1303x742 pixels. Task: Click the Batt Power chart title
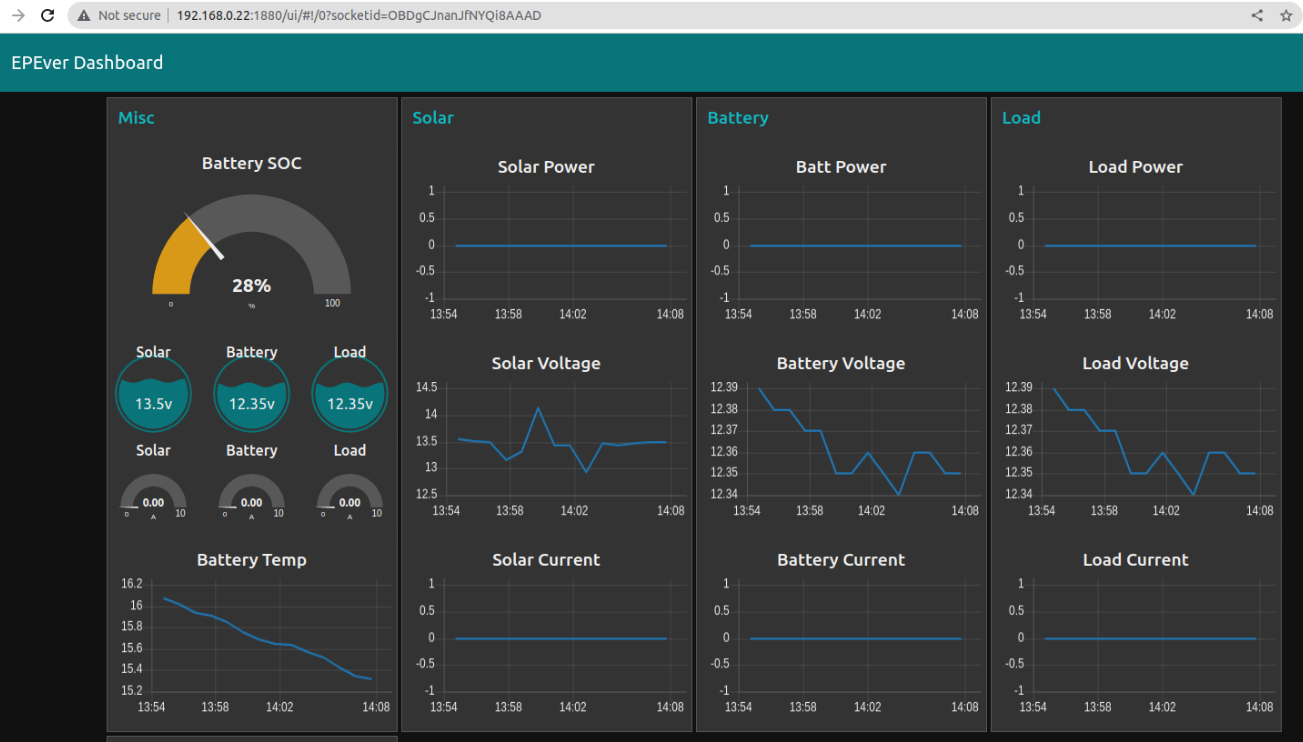(841, 167)
